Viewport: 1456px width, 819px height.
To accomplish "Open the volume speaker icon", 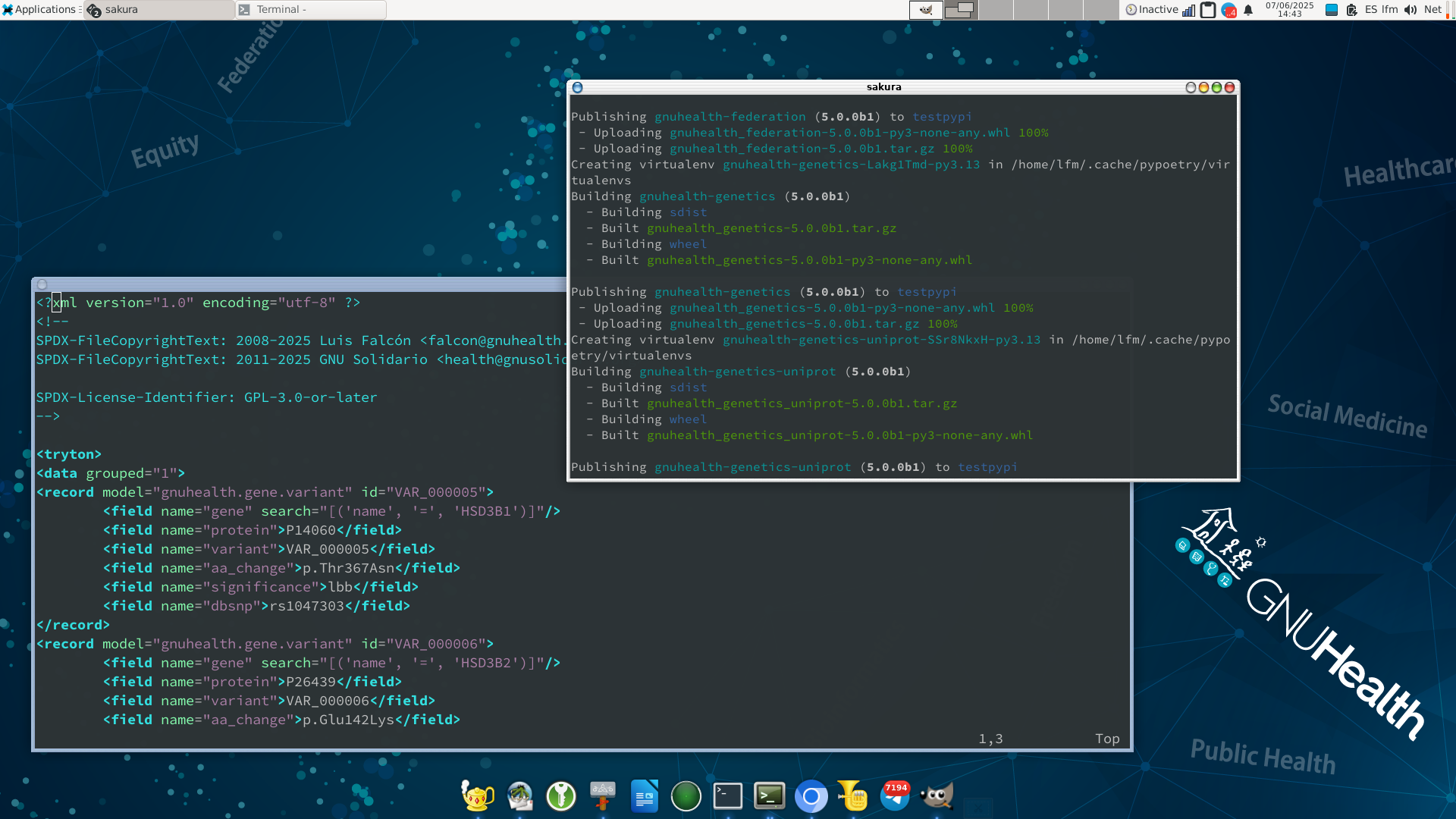I will 1410,10.
